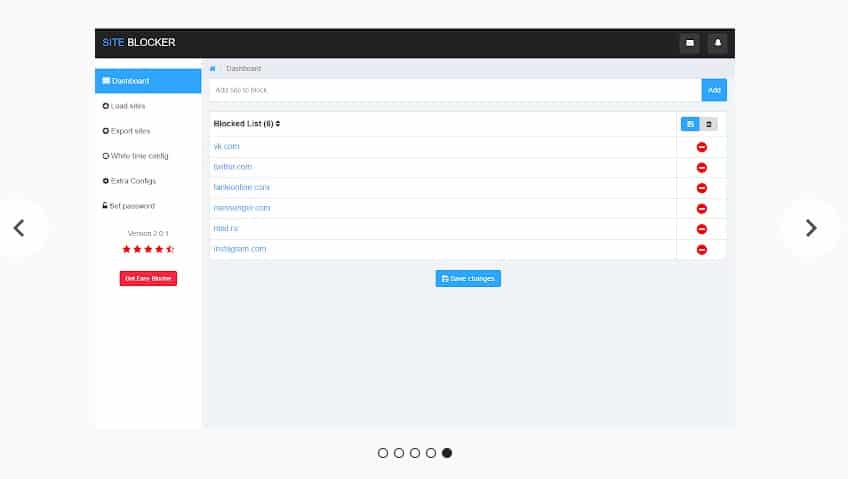Click the Dashboard breadcrumb text
Viewport: 848px width, 479px height.
pos(243,69)
